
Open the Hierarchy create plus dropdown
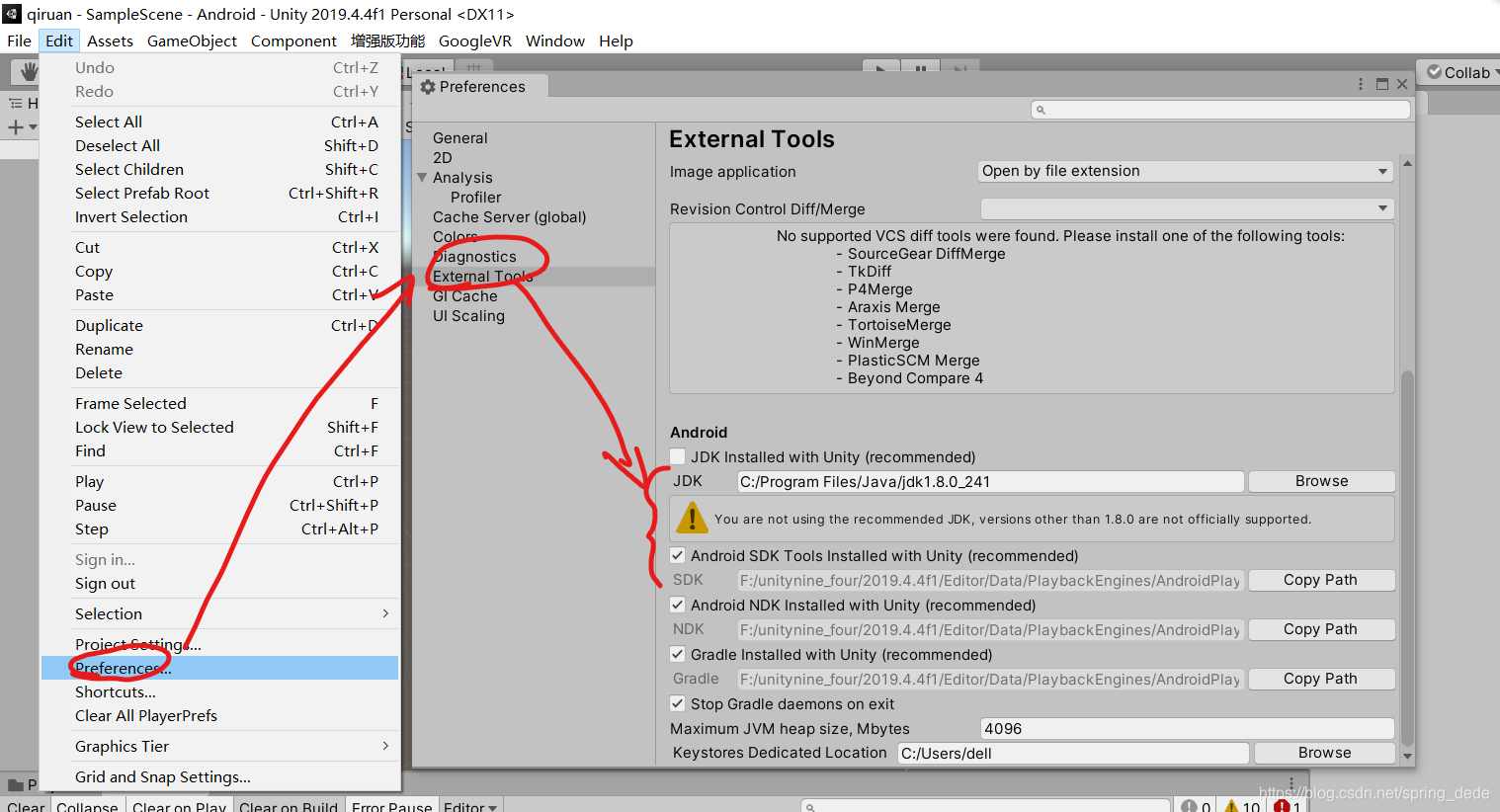(22, 127)
